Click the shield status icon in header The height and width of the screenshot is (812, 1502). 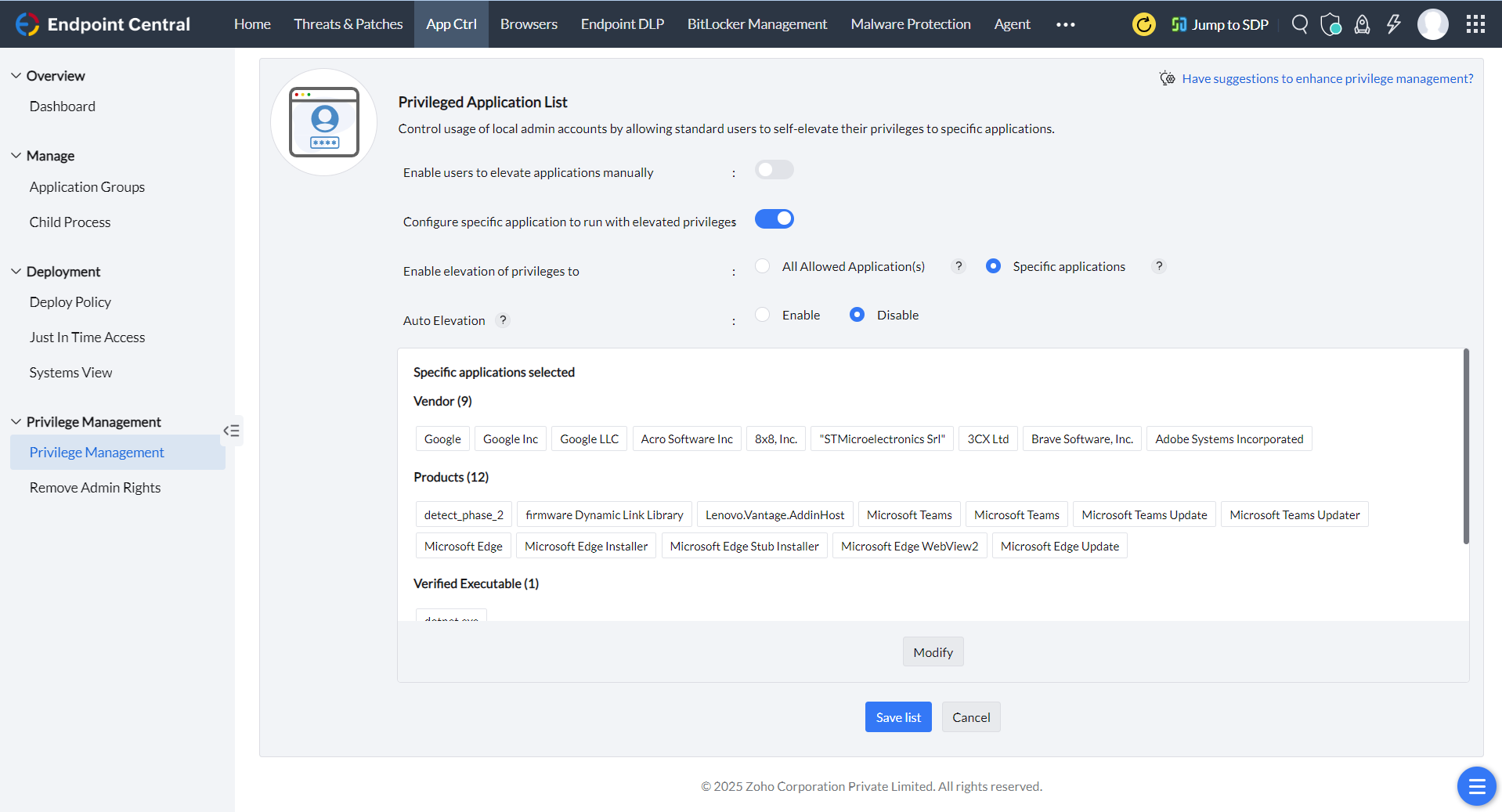pyautogui.click(x=1330, y=24)
